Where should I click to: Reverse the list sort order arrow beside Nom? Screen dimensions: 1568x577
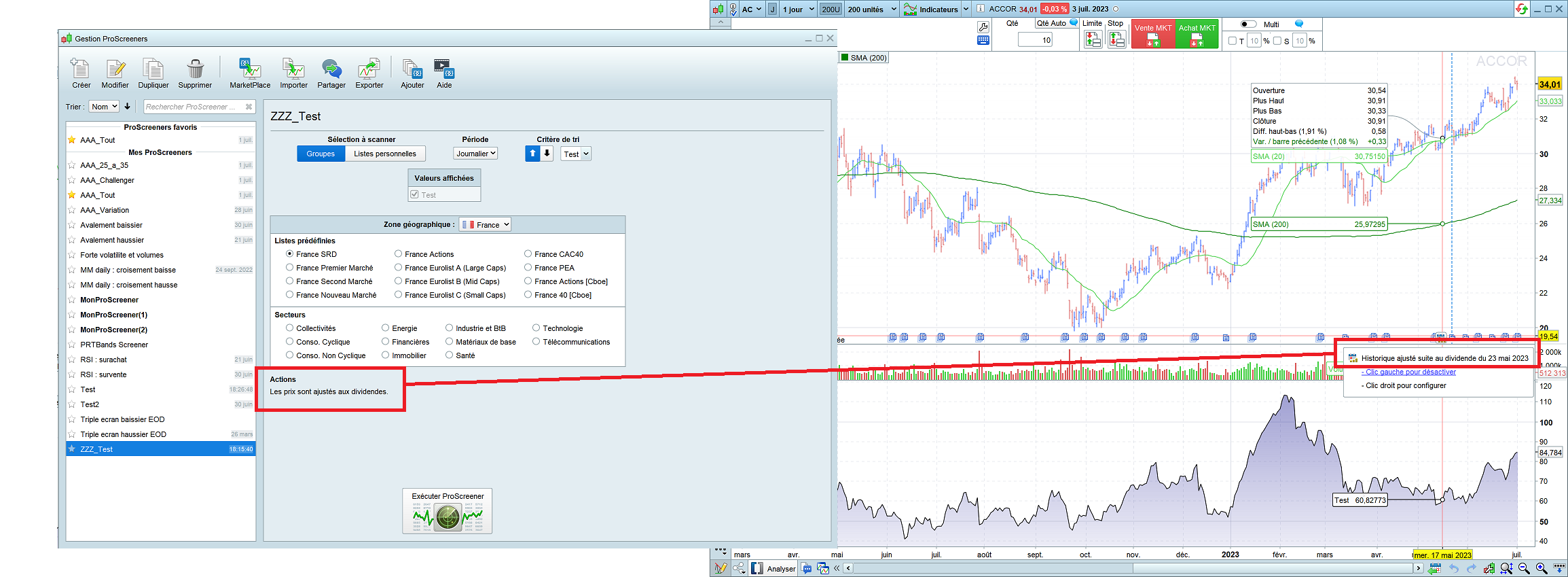(x=127, y=107)
